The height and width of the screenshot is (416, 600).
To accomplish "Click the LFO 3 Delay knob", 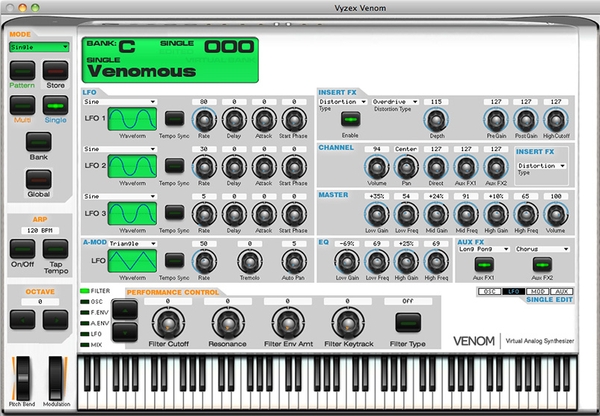I will tap(234, 214).
